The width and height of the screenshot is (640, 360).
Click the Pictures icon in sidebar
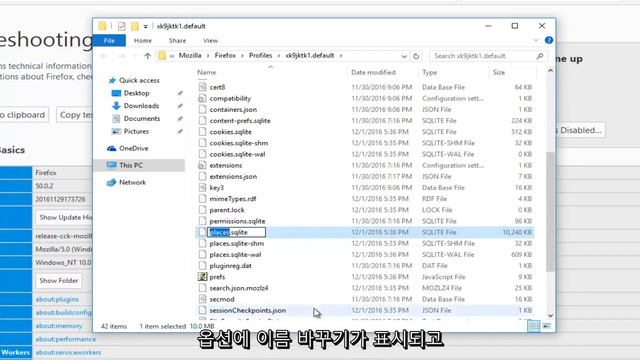click(116, 131)
